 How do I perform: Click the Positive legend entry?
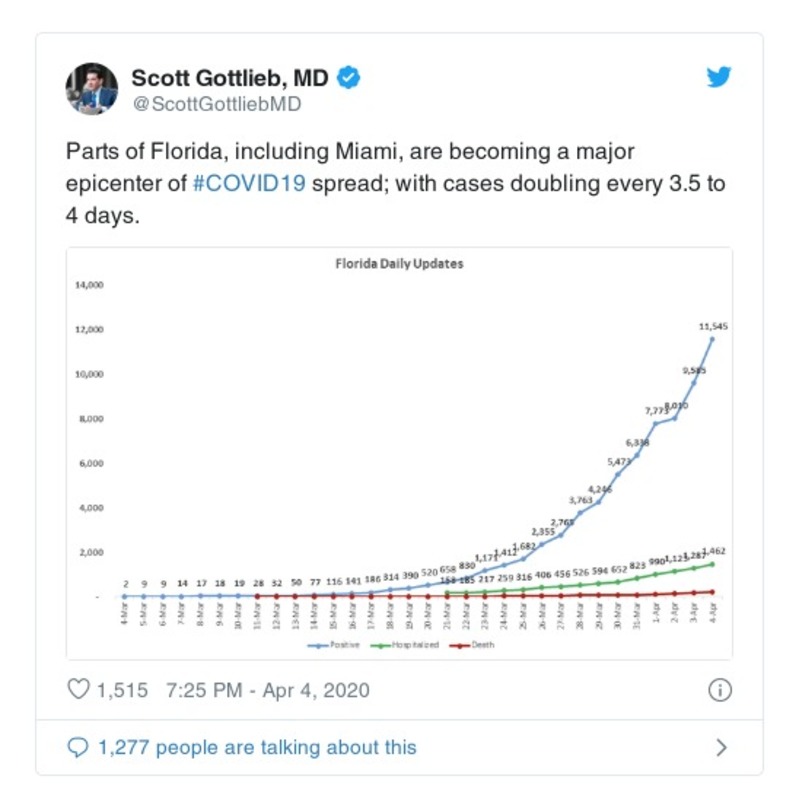pyautogui.click(x=345, y=645)
